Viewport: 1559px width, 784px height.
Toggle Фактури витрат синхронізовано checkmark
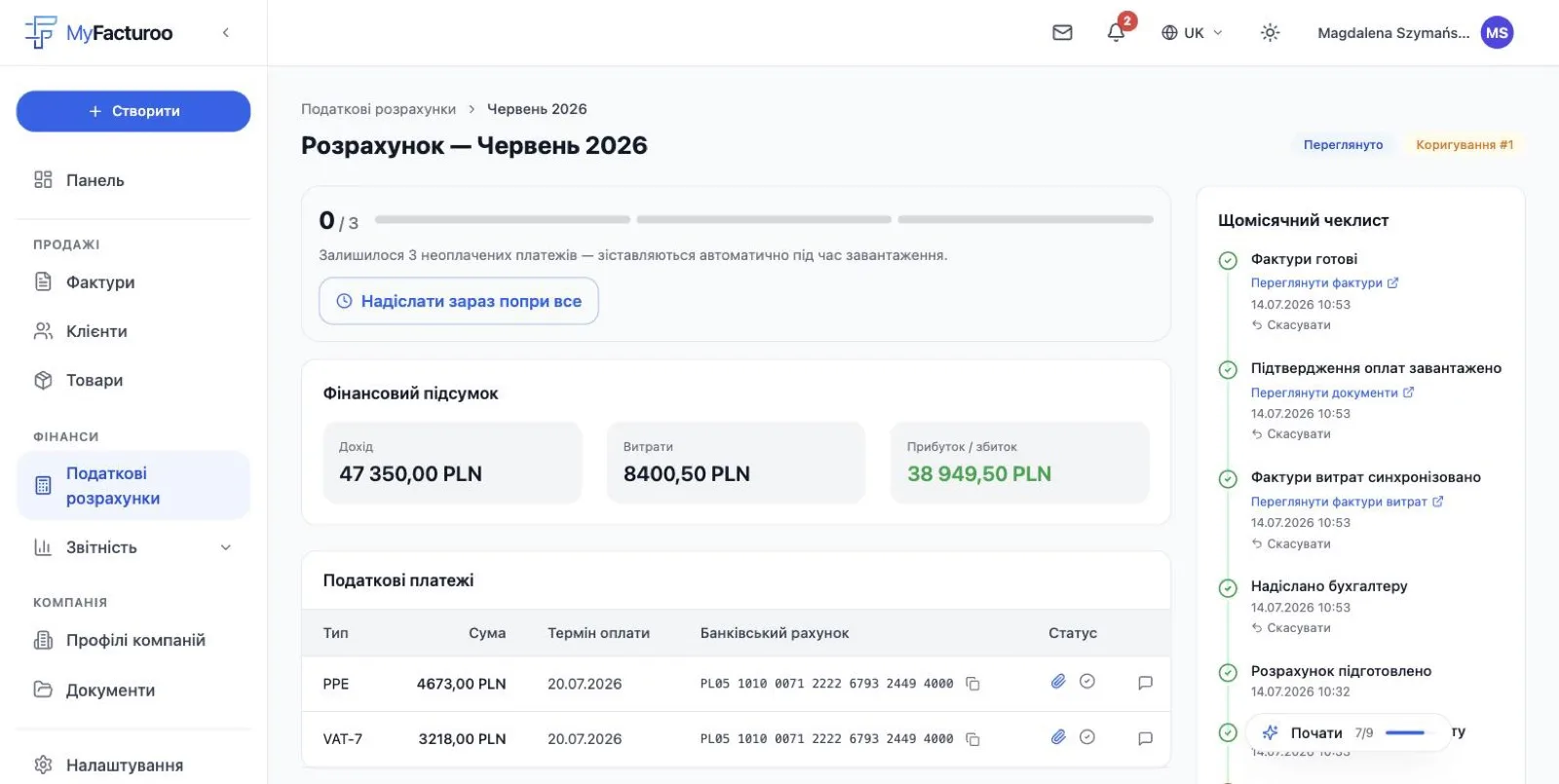tap(1228, 478)
